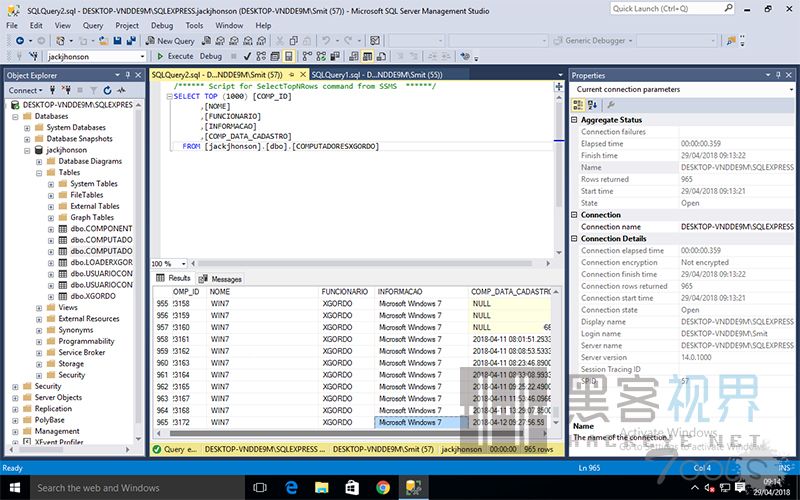Click Refresh icon in Object Explorer
Image resolution: width=800 pixels, height=500 pixels.
click(x=107, y=90)
